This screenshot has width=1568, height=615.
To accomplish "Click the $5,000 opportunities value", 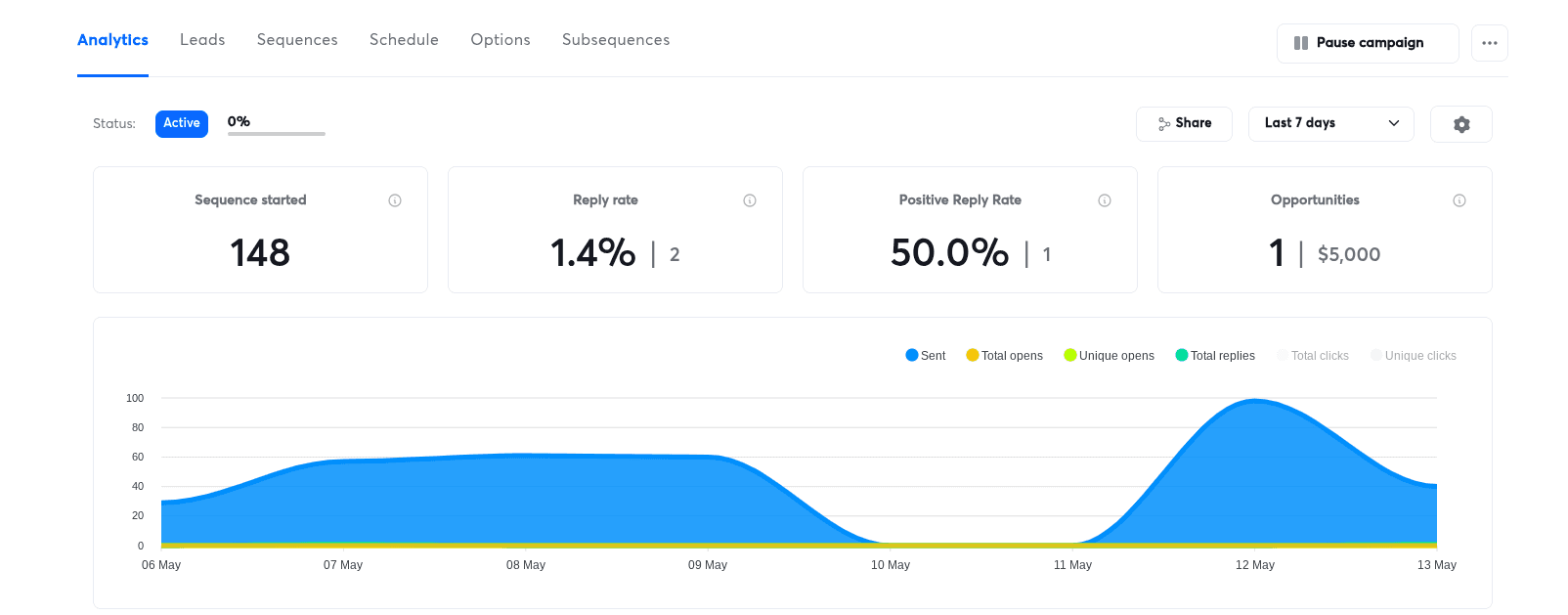I will [1349, 255].
